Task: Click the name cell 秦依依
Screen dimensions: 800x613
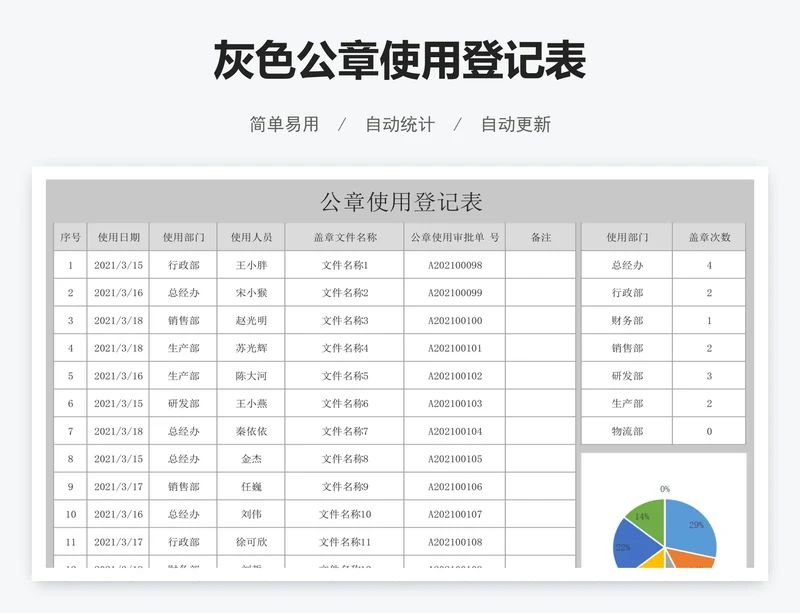Action: point(251,431)
